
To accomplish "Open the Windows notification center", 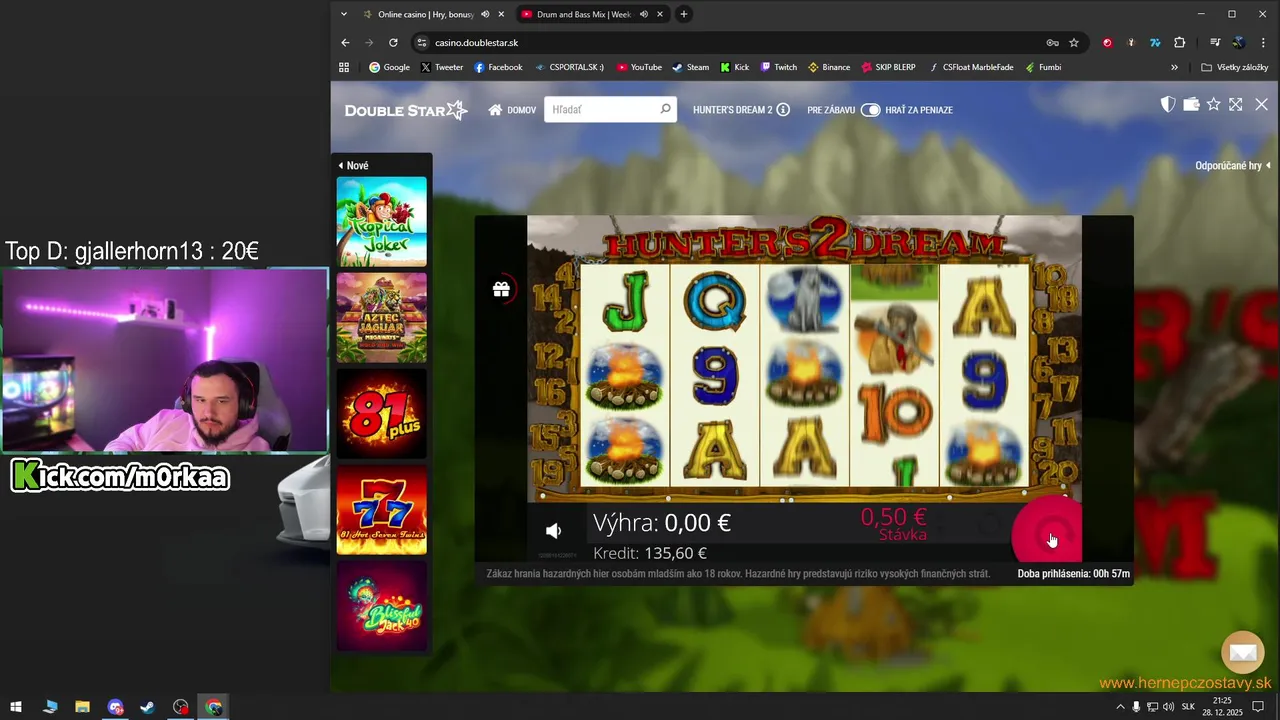I will (x=1259, y=707).
